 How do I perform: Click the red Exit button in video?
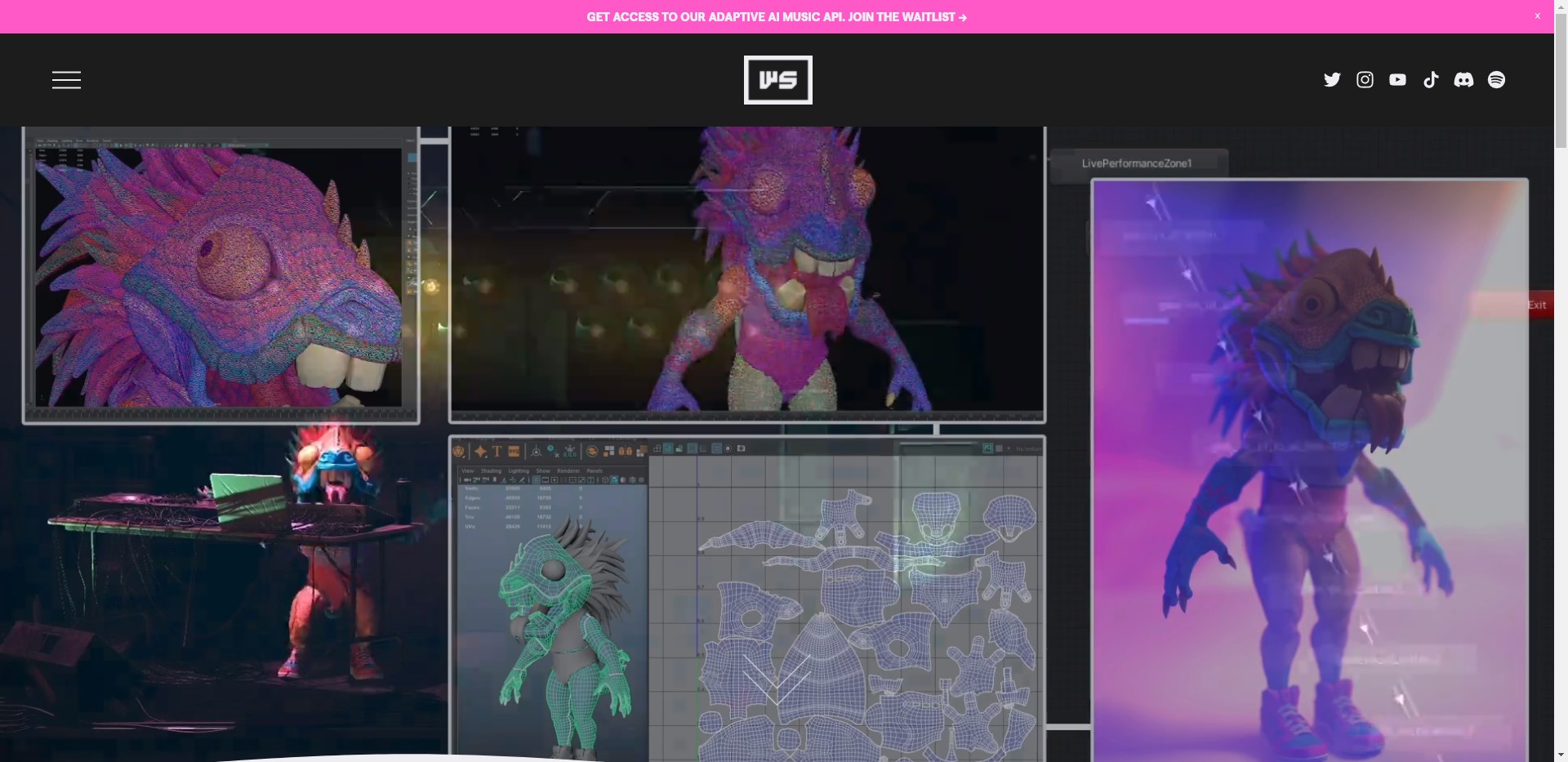[x=1537, y=305]
